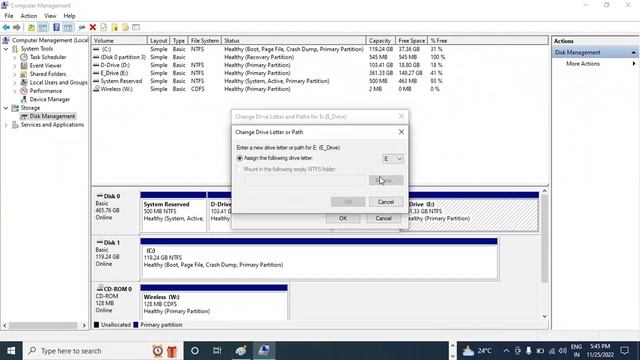Viewport: 640px width, 360px height.
Task: Click the battery tray icon
Action: click(540, 351)
